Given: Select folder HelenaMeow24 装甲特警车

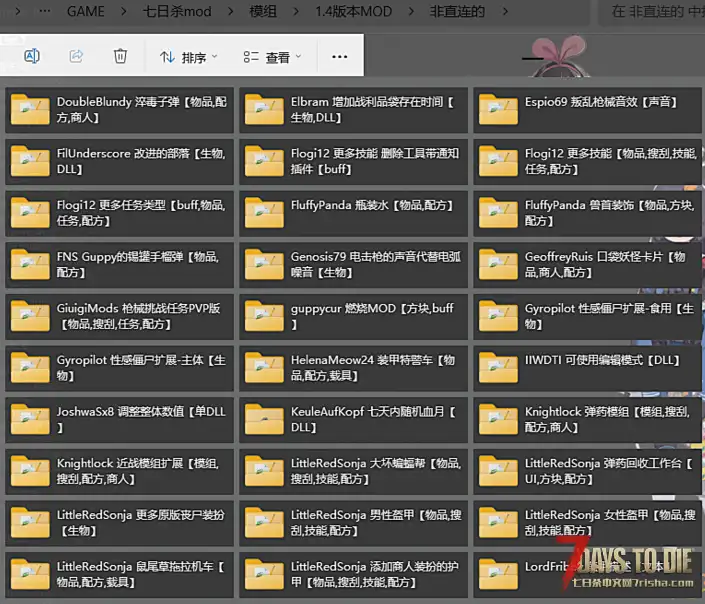Looking at the screenshot, I should (353, 368).
